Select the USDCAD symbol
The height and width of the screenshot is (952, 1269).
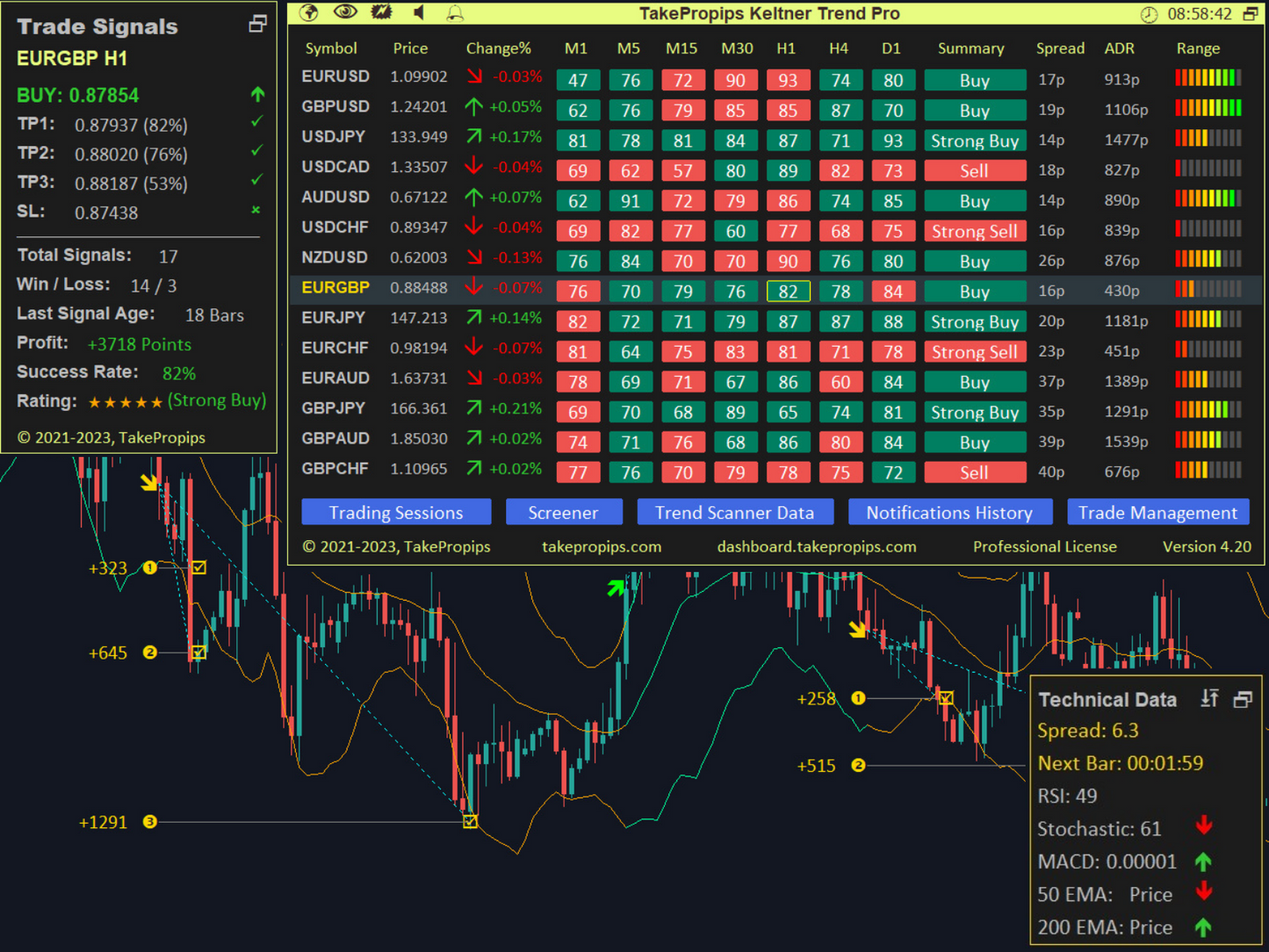tap(335, 167)
